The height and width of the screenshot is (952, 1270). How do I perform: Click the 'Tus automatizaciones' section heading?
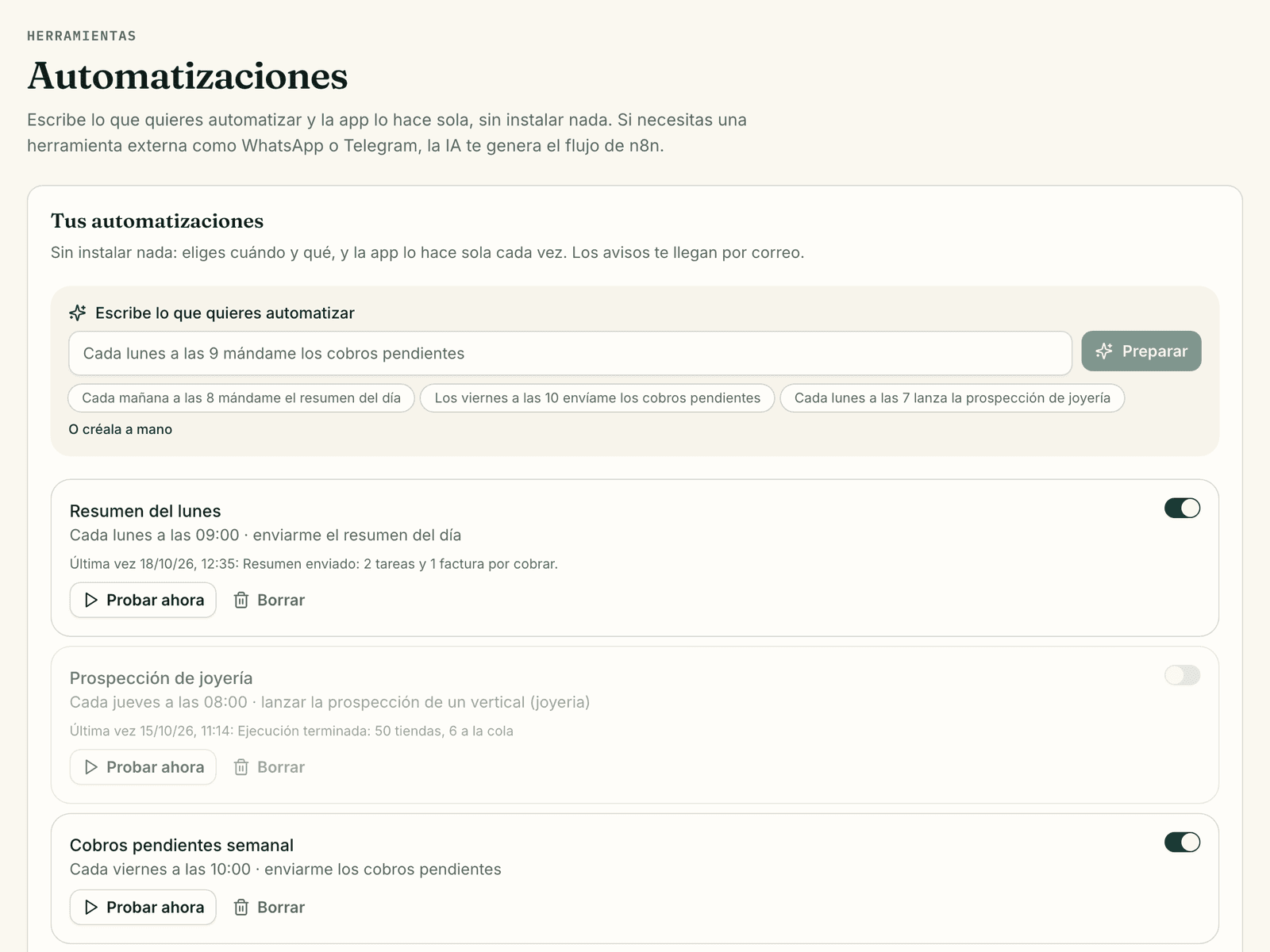(x=157, y=221)
